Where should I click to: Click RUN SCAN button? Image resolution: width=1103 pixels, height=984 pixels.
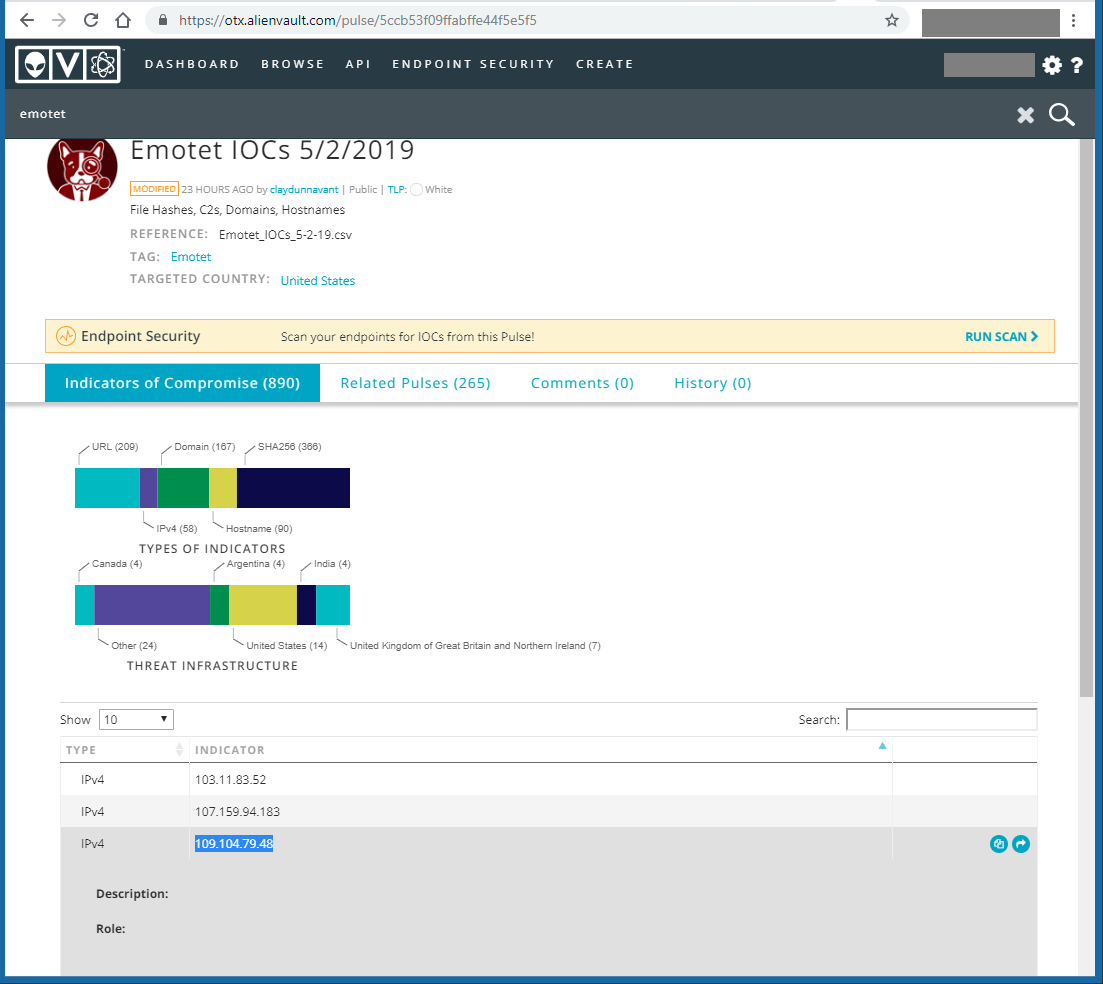(1002, 337)
